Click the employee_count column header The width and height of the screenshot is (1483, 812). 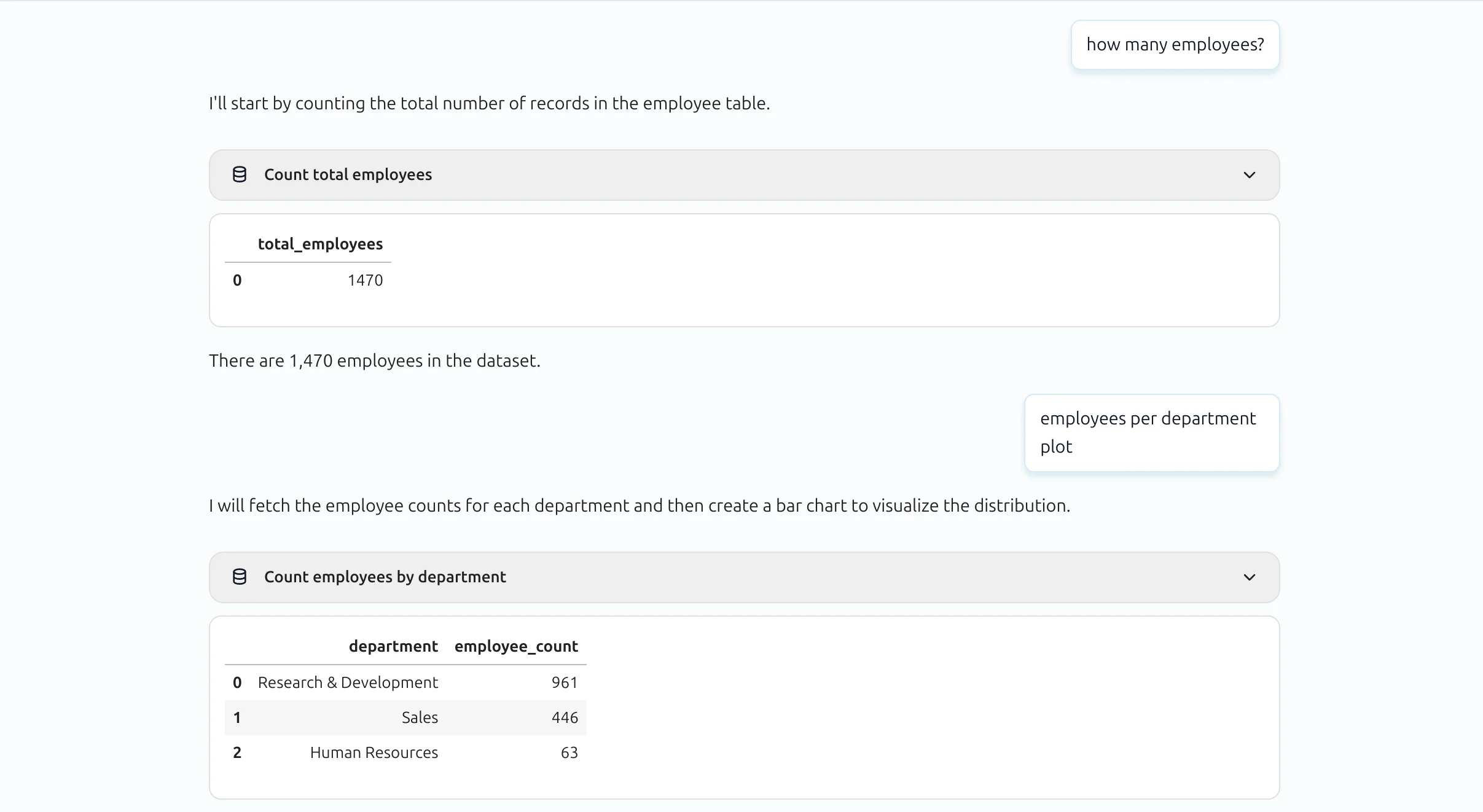pyautogui.click(x=515, y=646)
